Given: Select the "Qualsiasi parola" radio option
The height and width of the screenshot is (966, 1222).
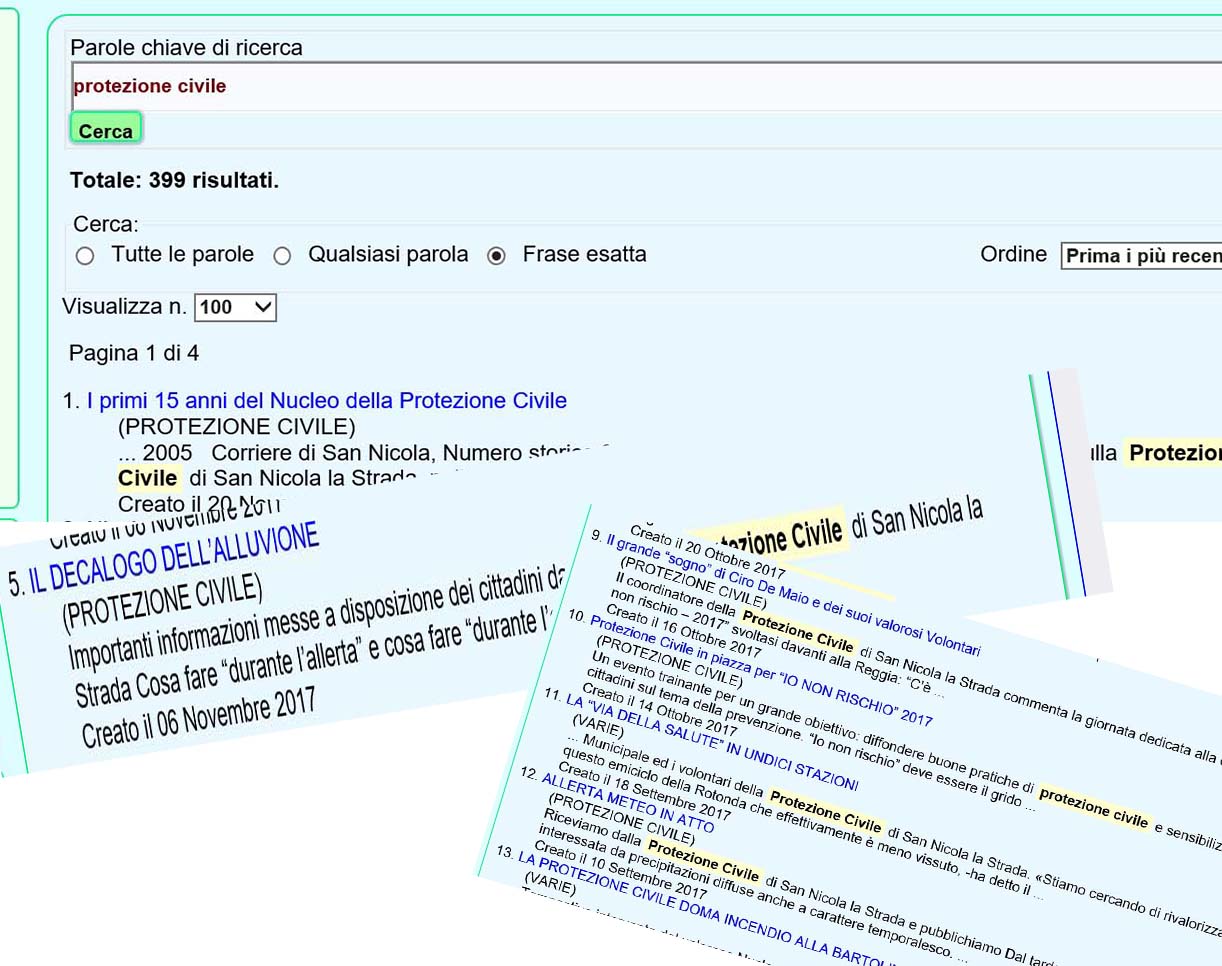Looking at the screenshot, I should [282, 256].
